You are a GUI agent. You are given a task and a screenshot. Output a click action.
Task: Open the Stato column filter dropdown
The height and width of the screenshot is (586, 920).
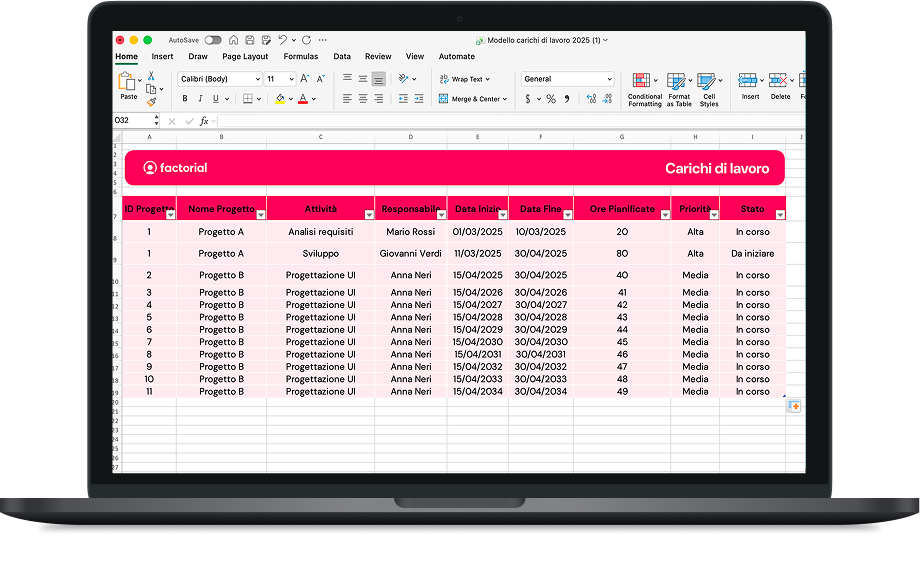[780, 214]
